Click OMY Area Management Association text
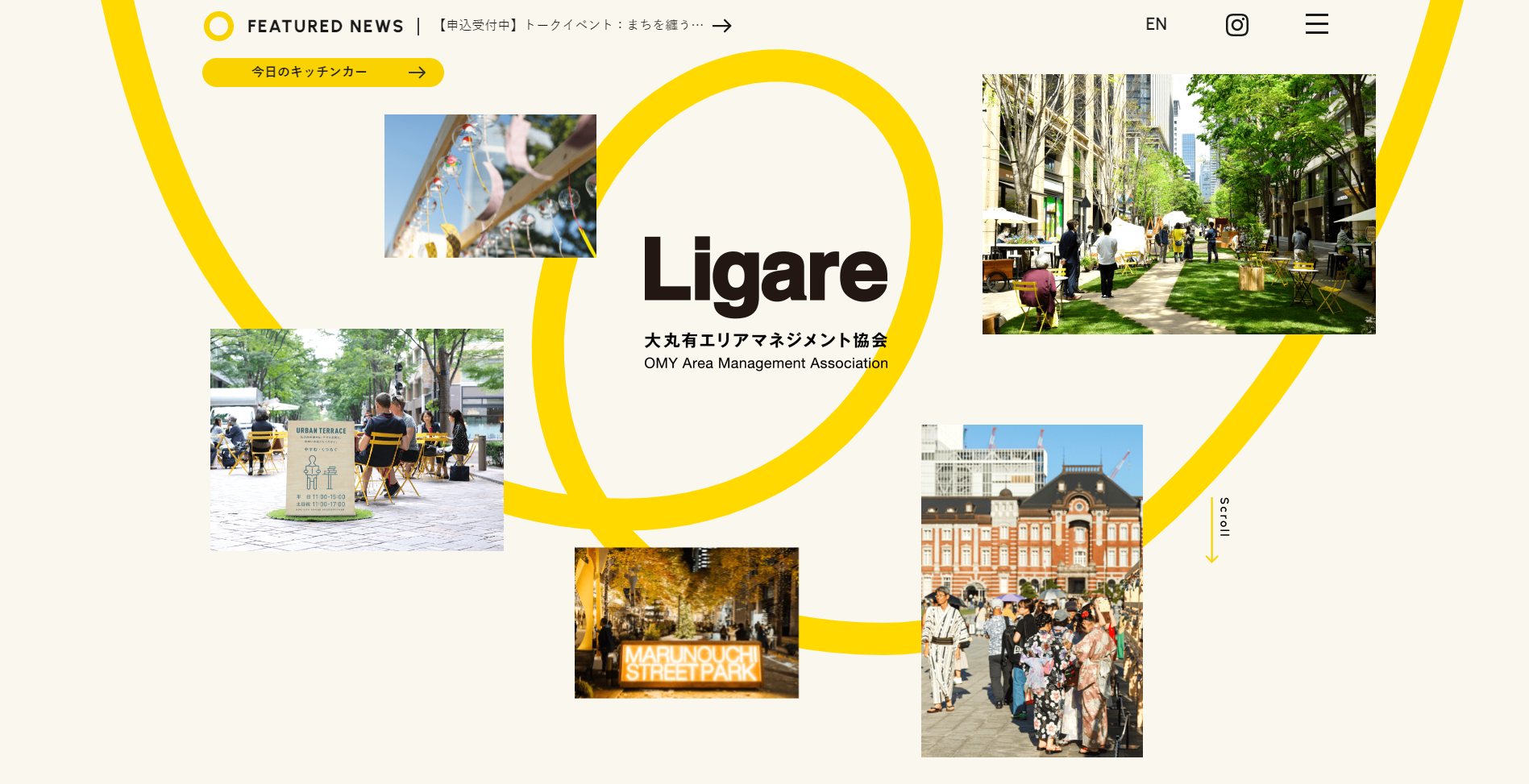 (766, 363)
